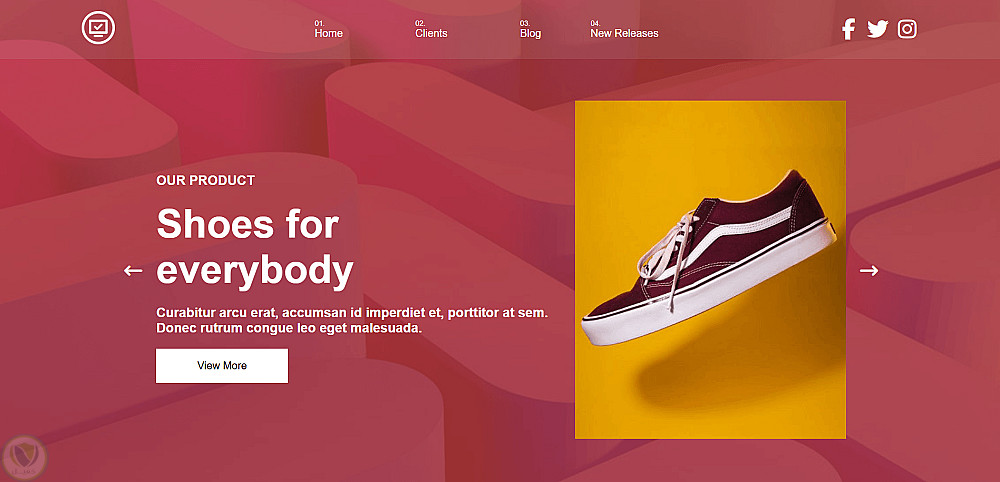Open the Instagram camera icon
The height and width of the screenshot is (482, 1000).
907,29
